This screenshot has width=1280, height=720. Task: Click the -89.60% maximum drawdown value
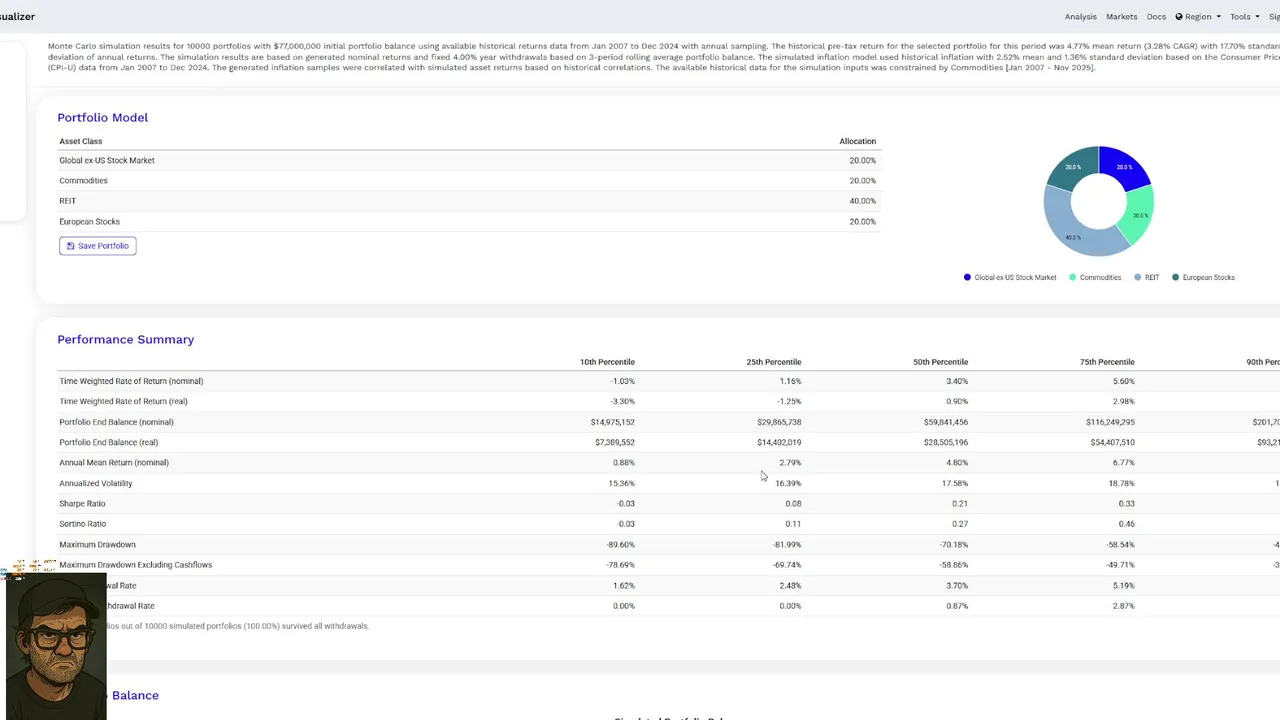click(x=620, y=545)
